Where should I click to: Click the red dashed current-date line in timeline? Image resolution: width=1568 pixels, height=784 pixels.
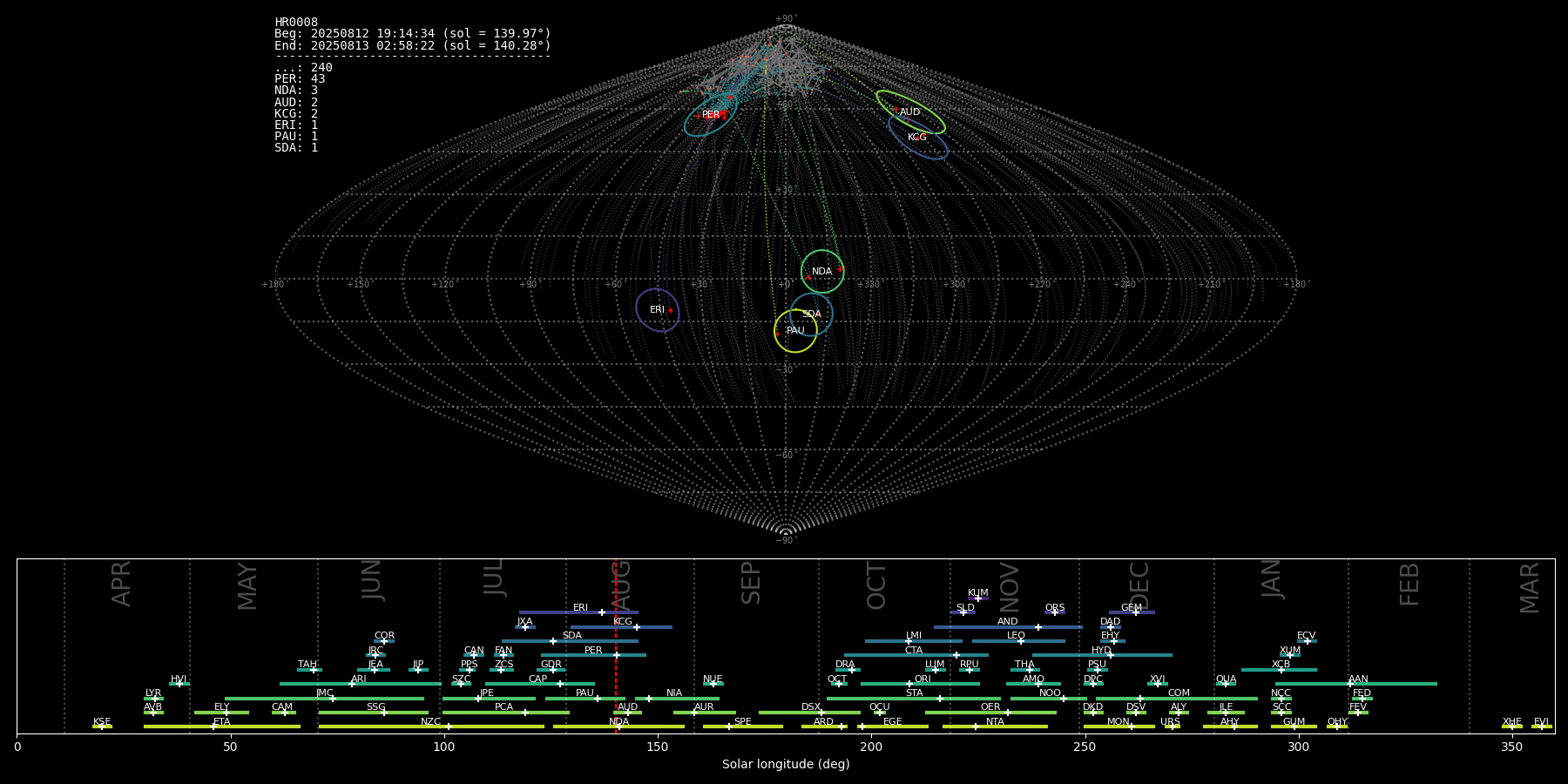(615, 645)
